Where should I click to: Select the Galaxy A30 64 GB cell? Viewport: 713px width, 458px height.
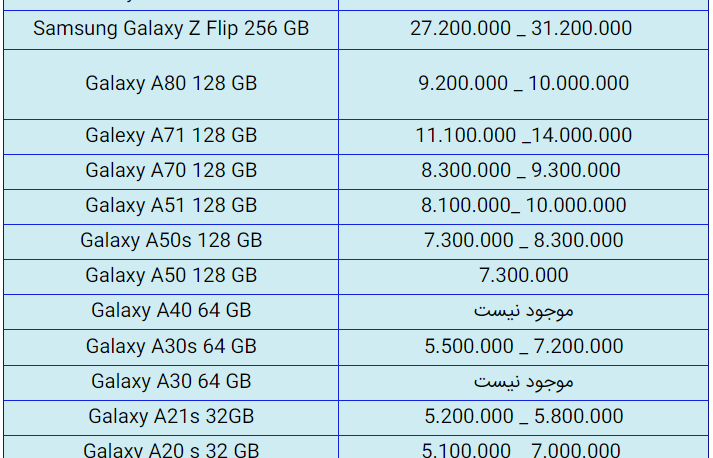tap(171, 383)
